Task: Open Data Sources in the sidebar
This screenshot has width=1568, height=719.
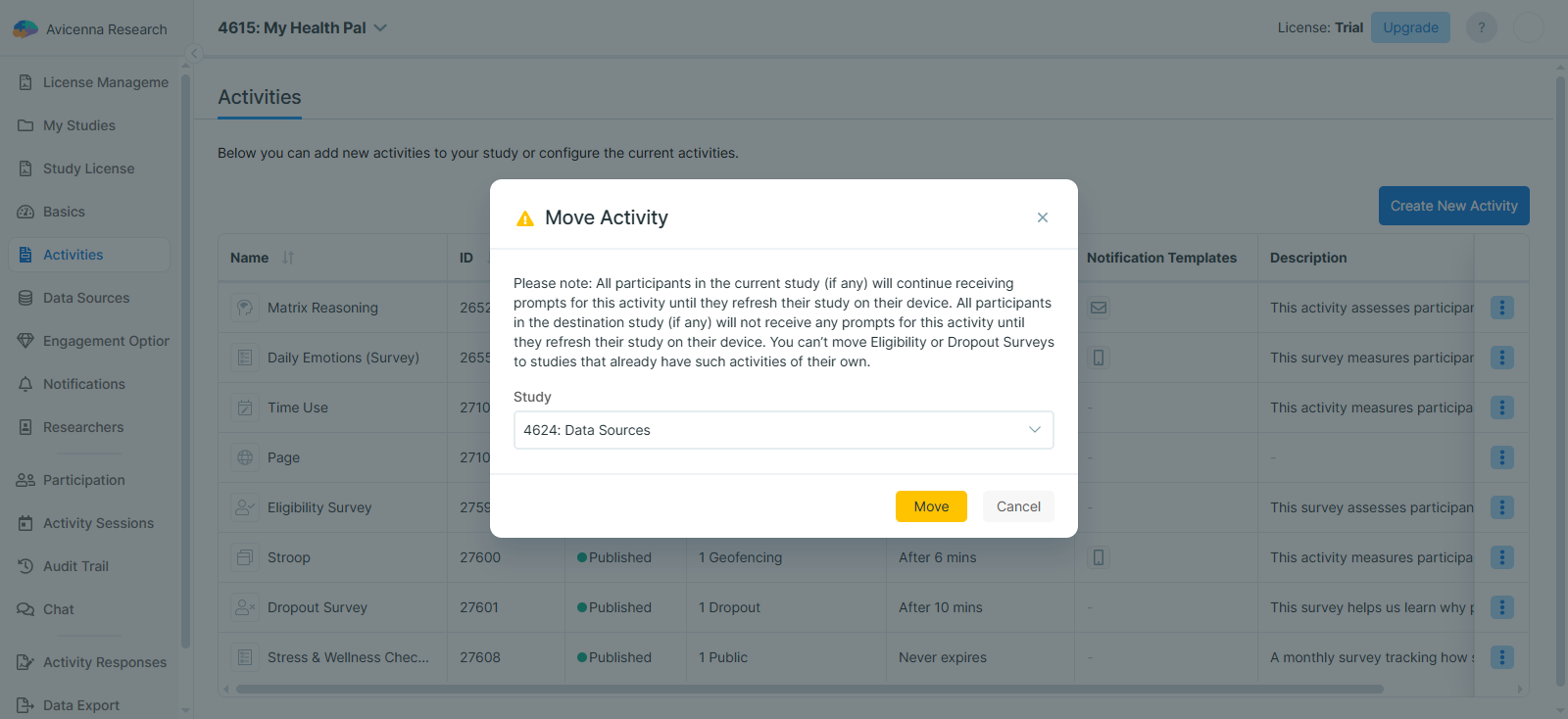Action: 86,298
